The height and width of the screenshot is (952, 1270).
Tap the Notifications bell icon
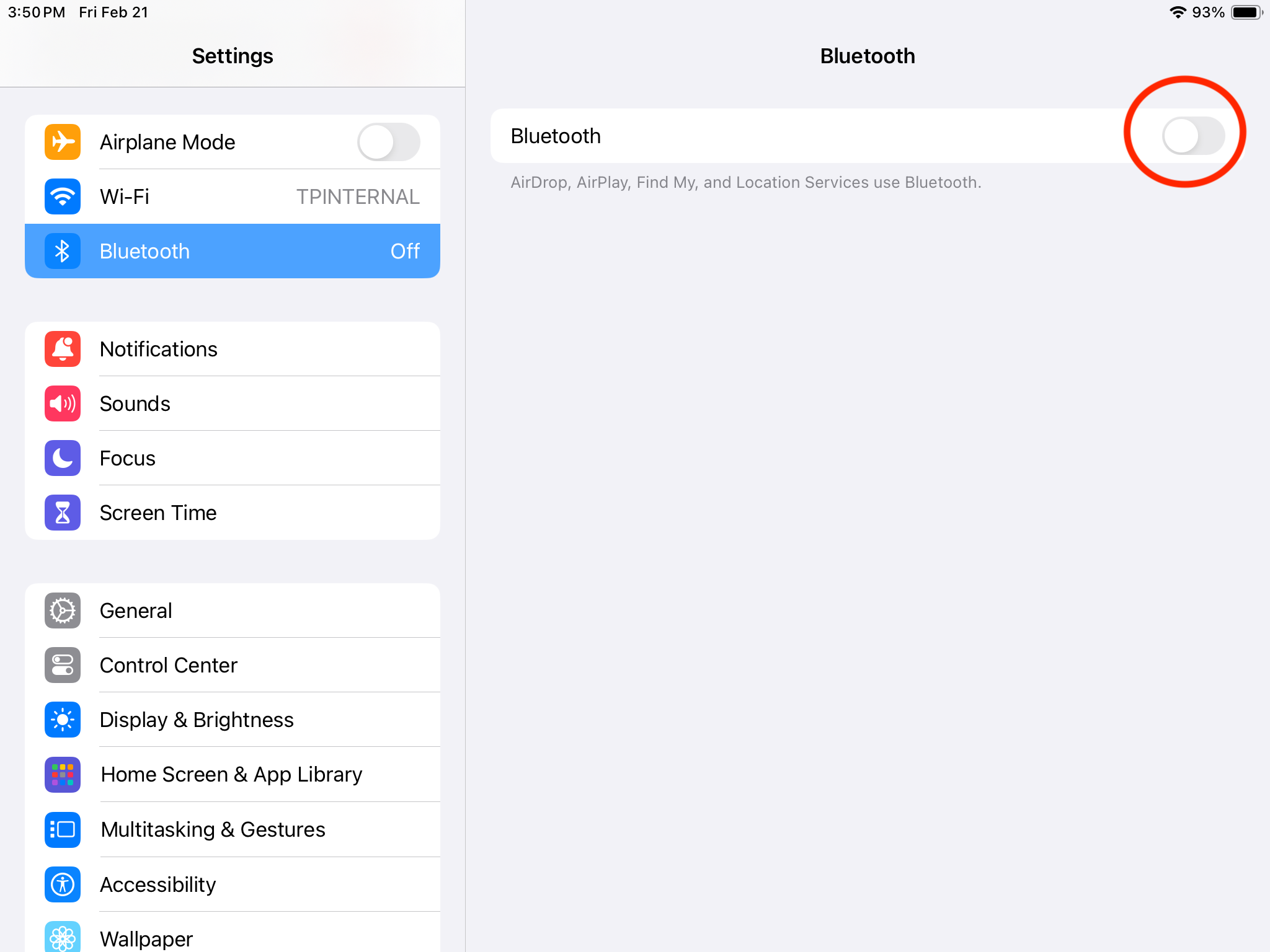click(63, 349)
